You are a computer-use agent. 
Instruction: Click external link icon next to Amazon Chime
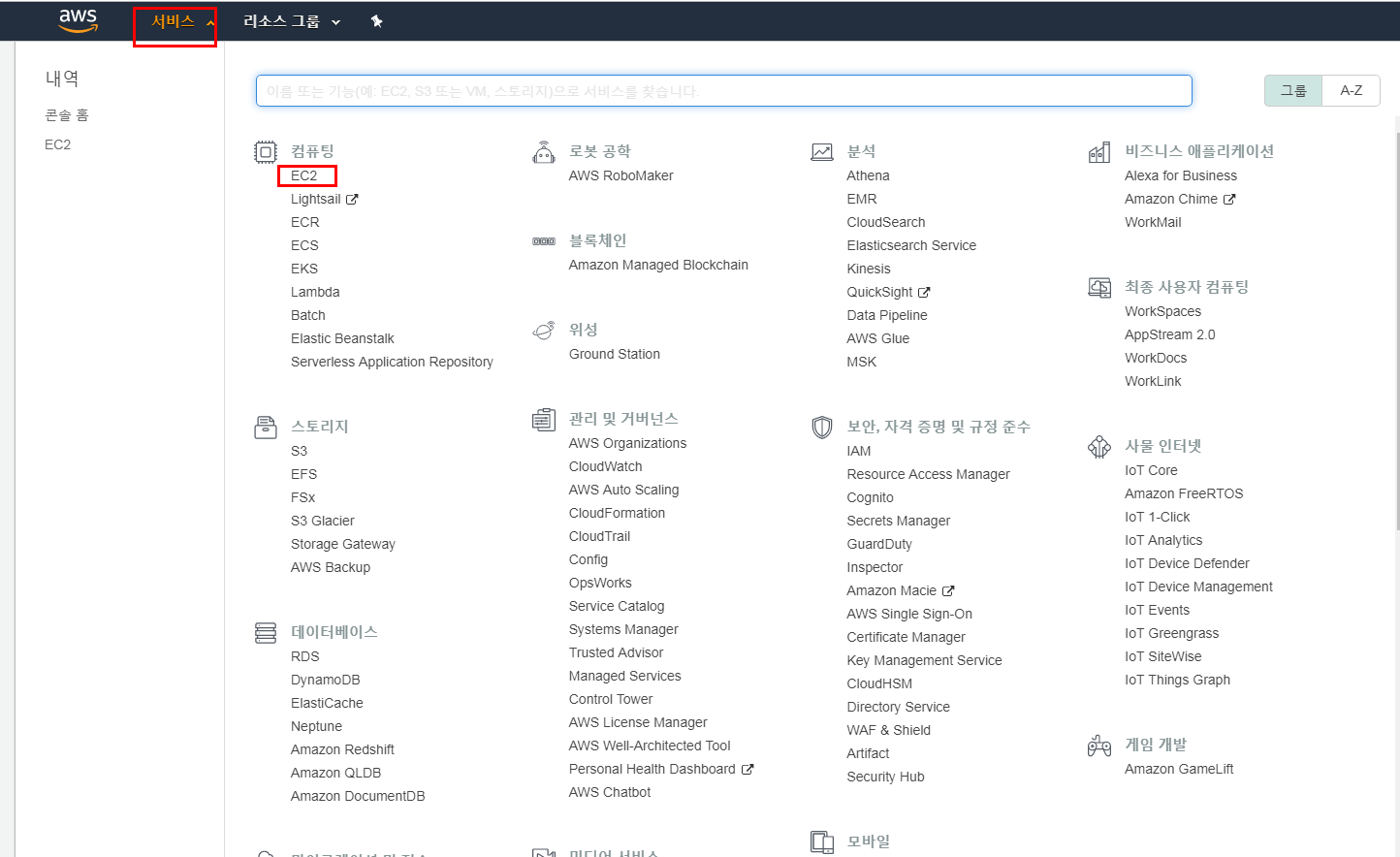[1229, 200]
